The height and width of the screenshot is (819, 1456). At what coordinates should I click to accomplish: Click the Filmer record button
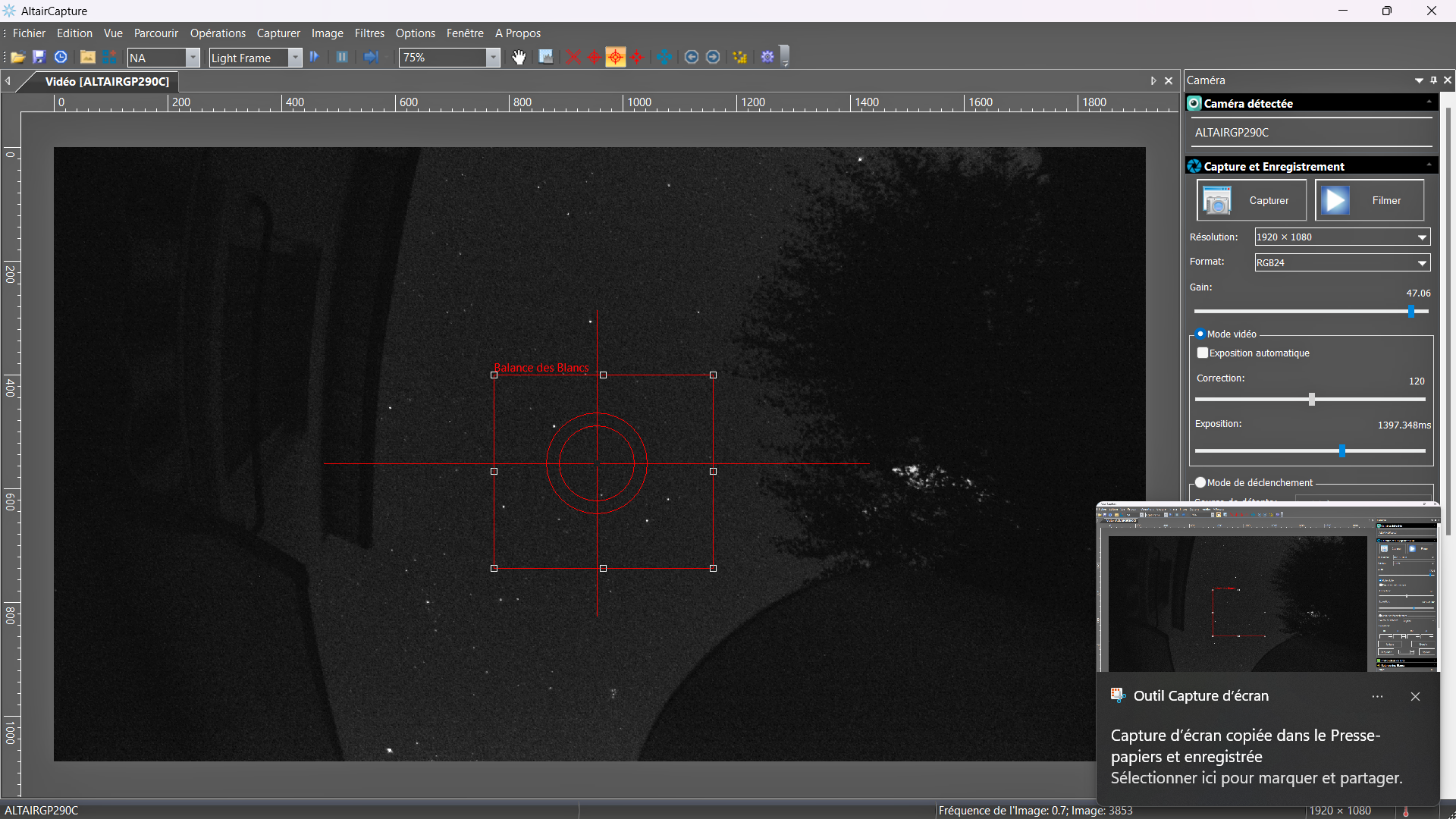pos(1370,200)
